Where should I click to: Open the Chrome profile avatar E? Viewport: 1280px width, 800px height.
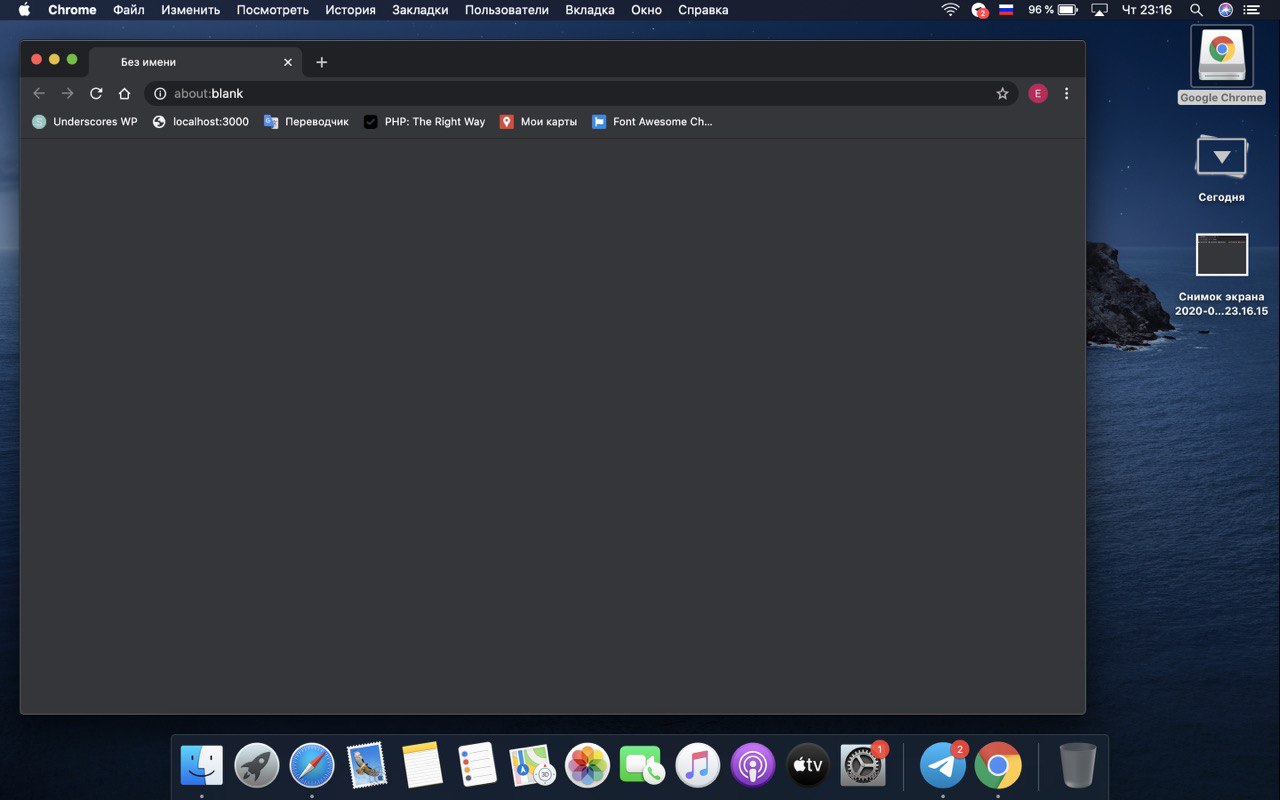click(1038, 93)
